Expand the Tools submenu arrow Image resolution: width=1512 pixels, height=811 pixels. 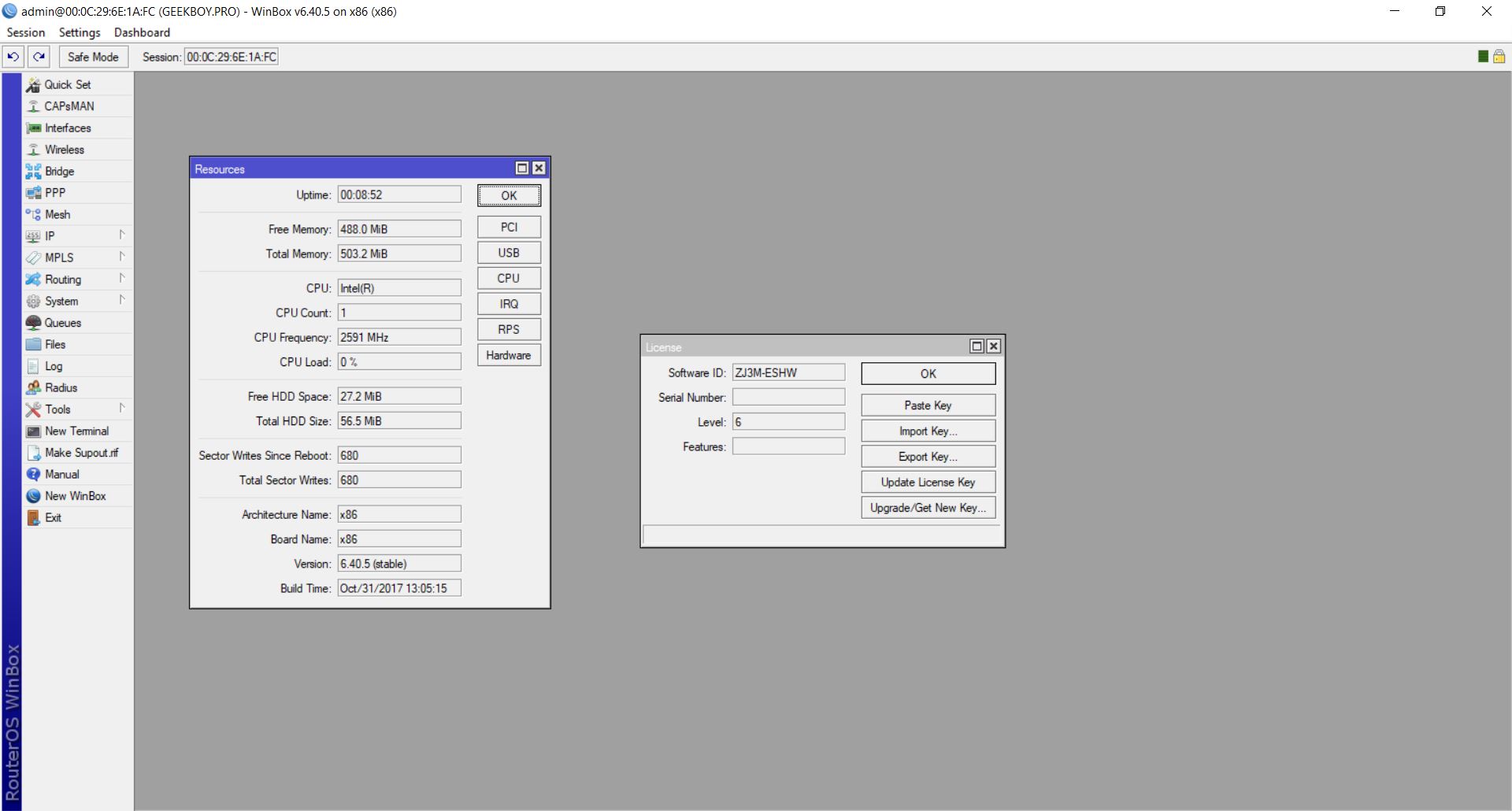(x=122, y=408)
